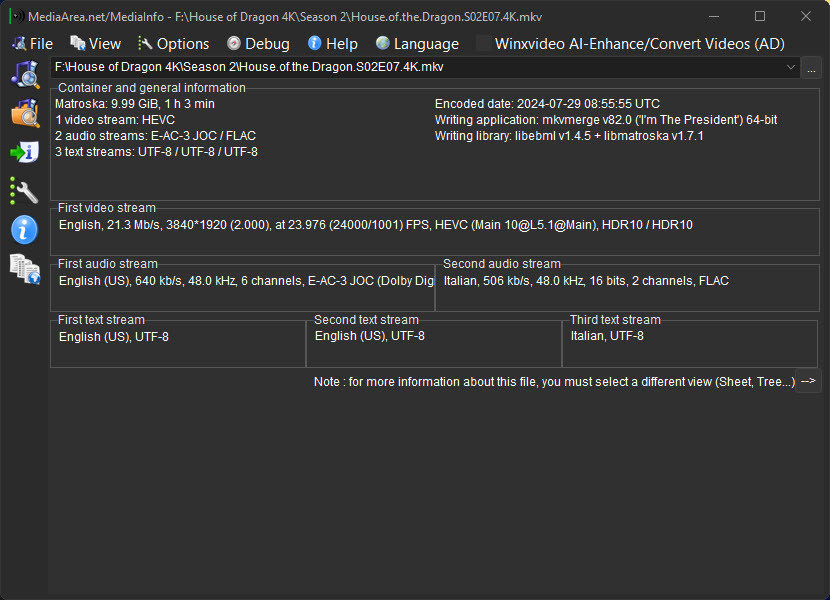Click the '-->' button to change view

[x=808, y=381]
